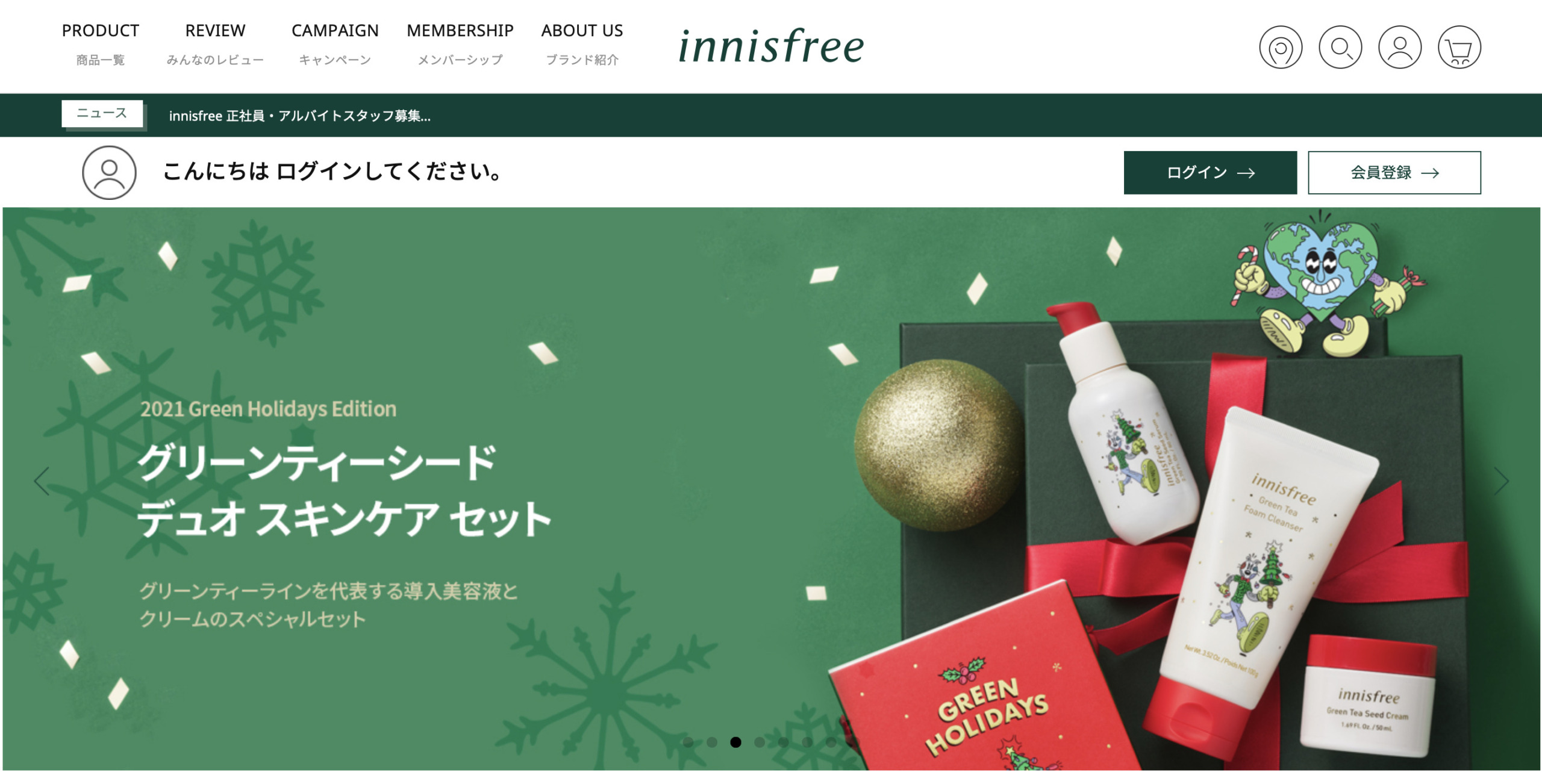
Task: Select the fourth carousel dot
Action: coord(760,742)
